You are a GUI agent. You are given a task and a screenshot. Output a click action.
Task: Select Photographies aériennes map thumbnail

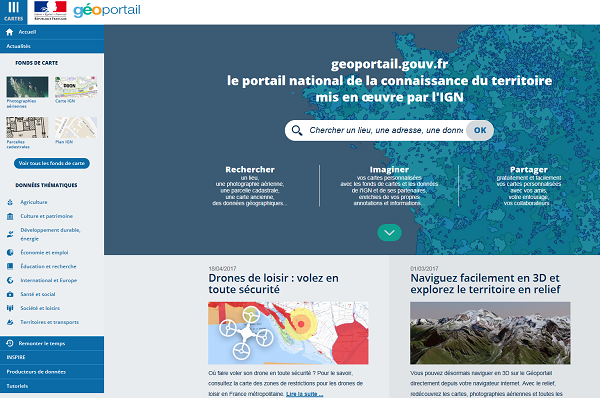(x=27, y=87)
